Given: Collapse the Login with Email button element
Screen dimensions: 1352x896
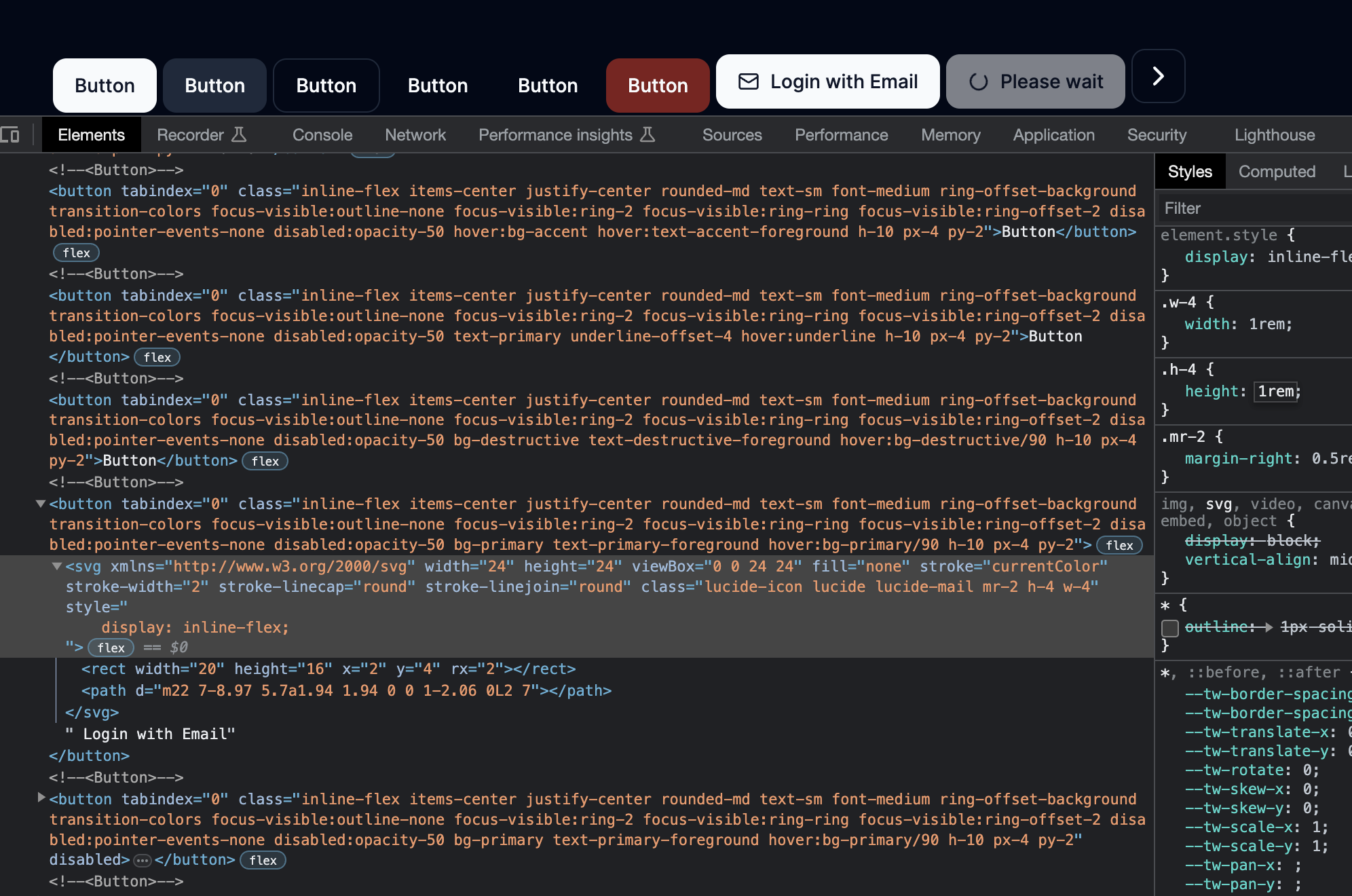Looking at the screenshot, I should (x=40, y=504).
